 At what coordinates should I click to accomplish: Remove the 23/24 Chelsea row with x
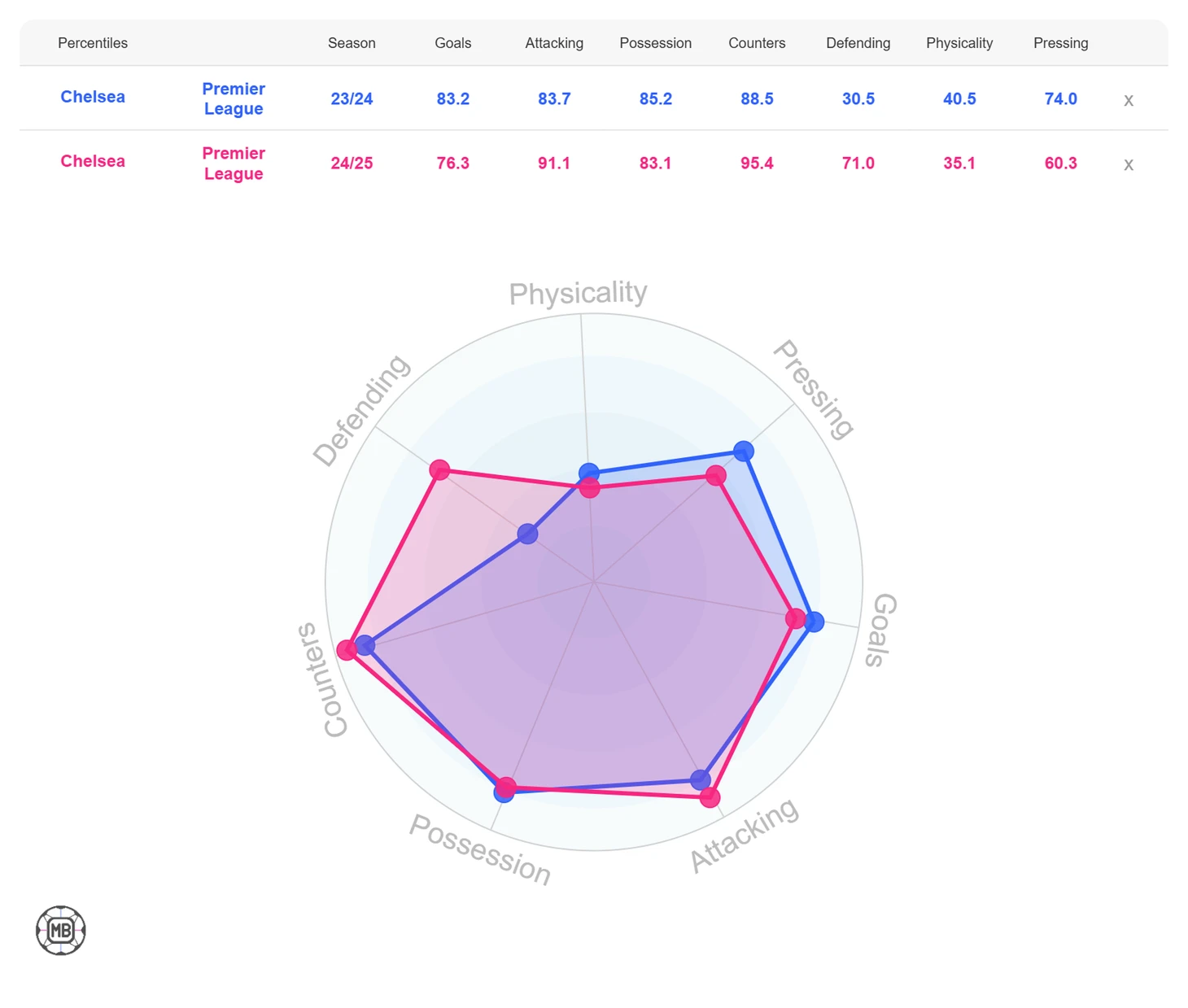point(1128,100)
